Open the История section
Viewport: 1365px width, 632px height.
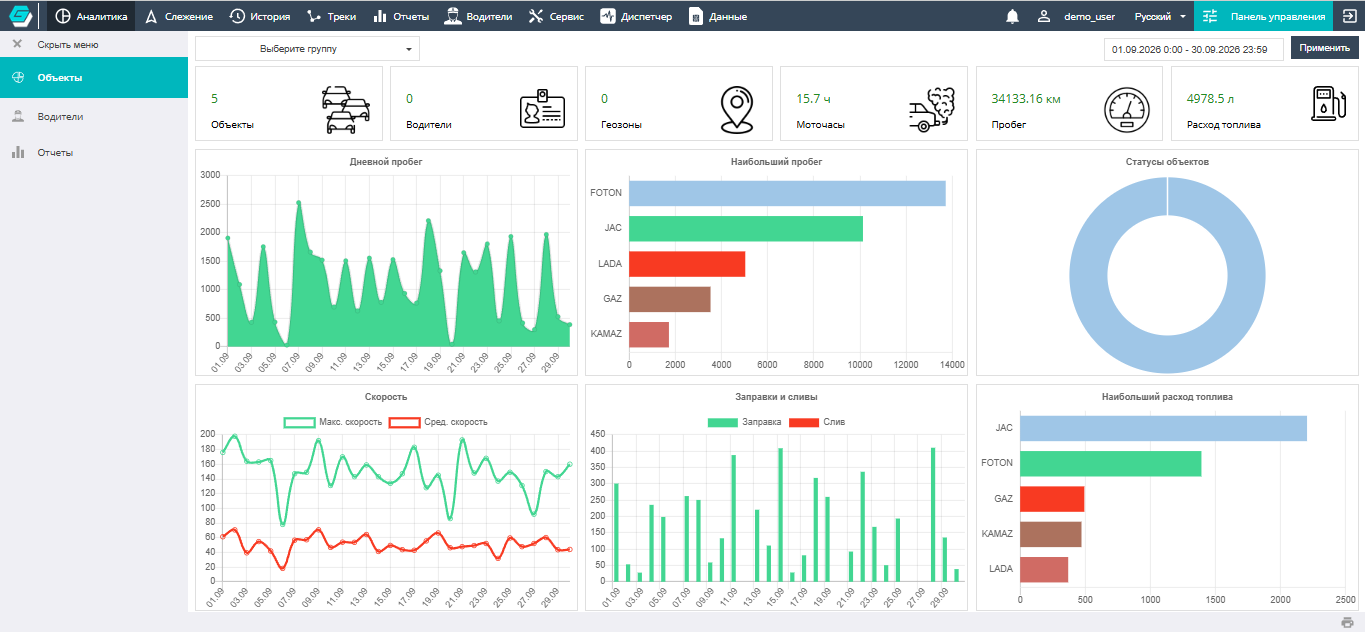[260, 16]
